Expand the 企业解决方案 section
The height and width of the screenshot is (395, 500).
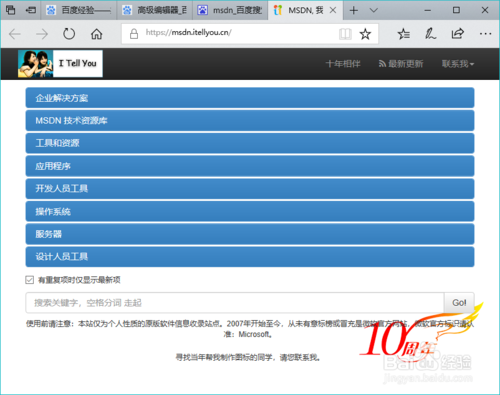[x=250, y=98]
